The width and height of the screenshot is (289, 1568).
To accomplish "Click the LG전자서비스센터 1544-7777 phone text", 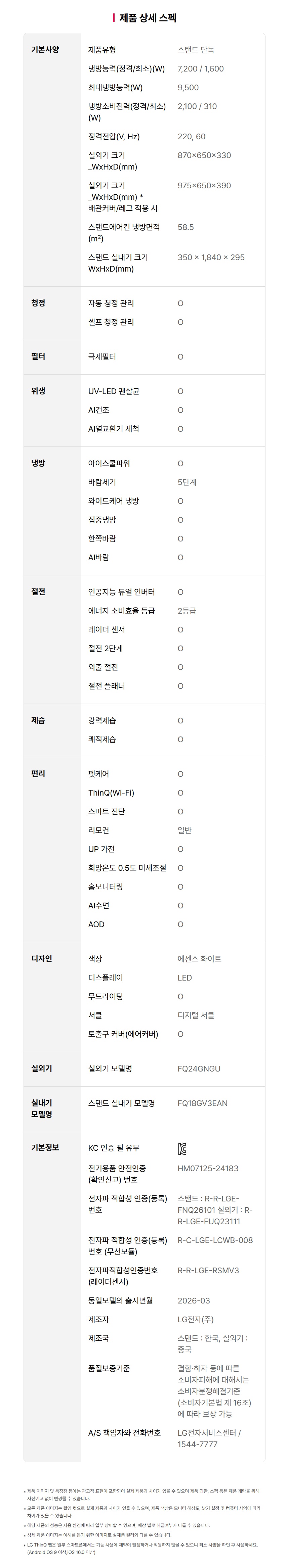I will (x=209, y=1438).
